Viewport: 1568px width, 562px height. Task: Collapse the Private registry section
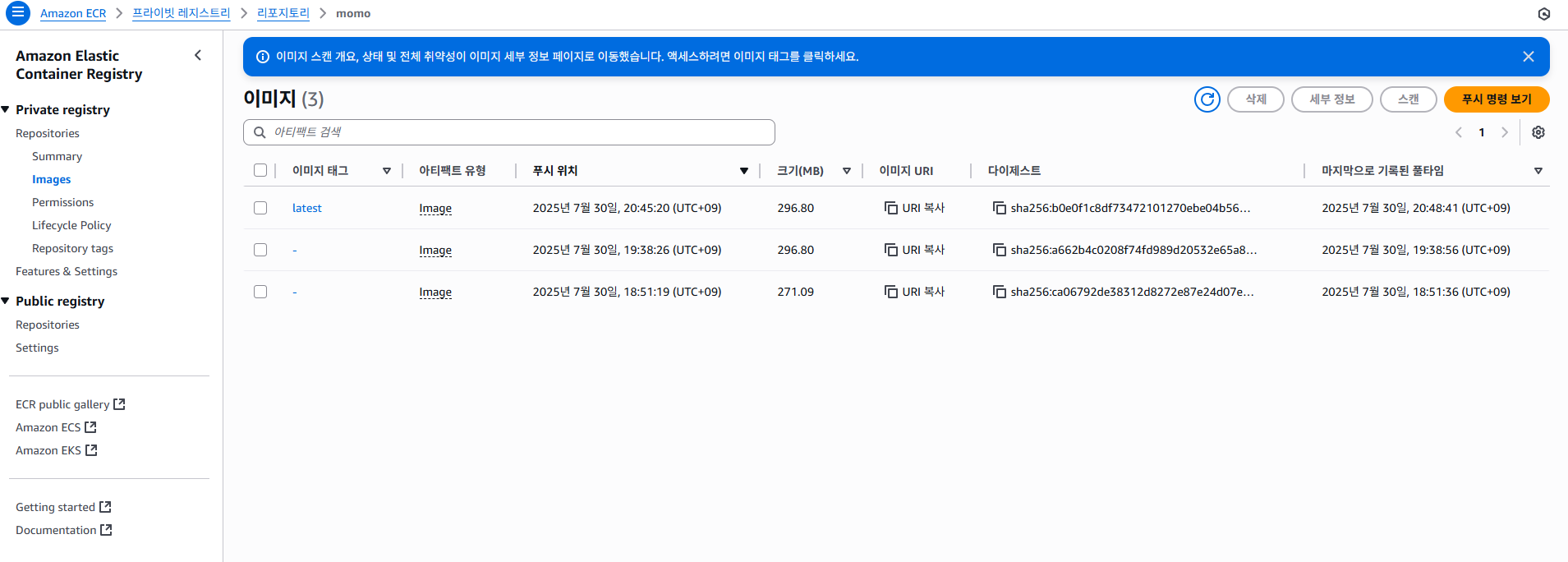point(6,109)
